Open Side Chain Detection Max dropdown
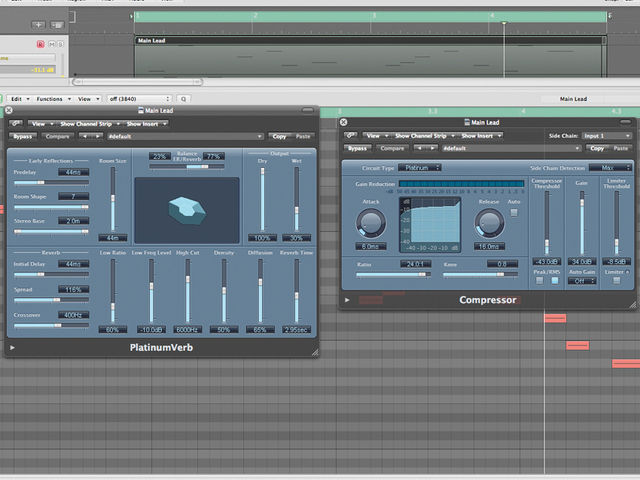 click(610, 168)
